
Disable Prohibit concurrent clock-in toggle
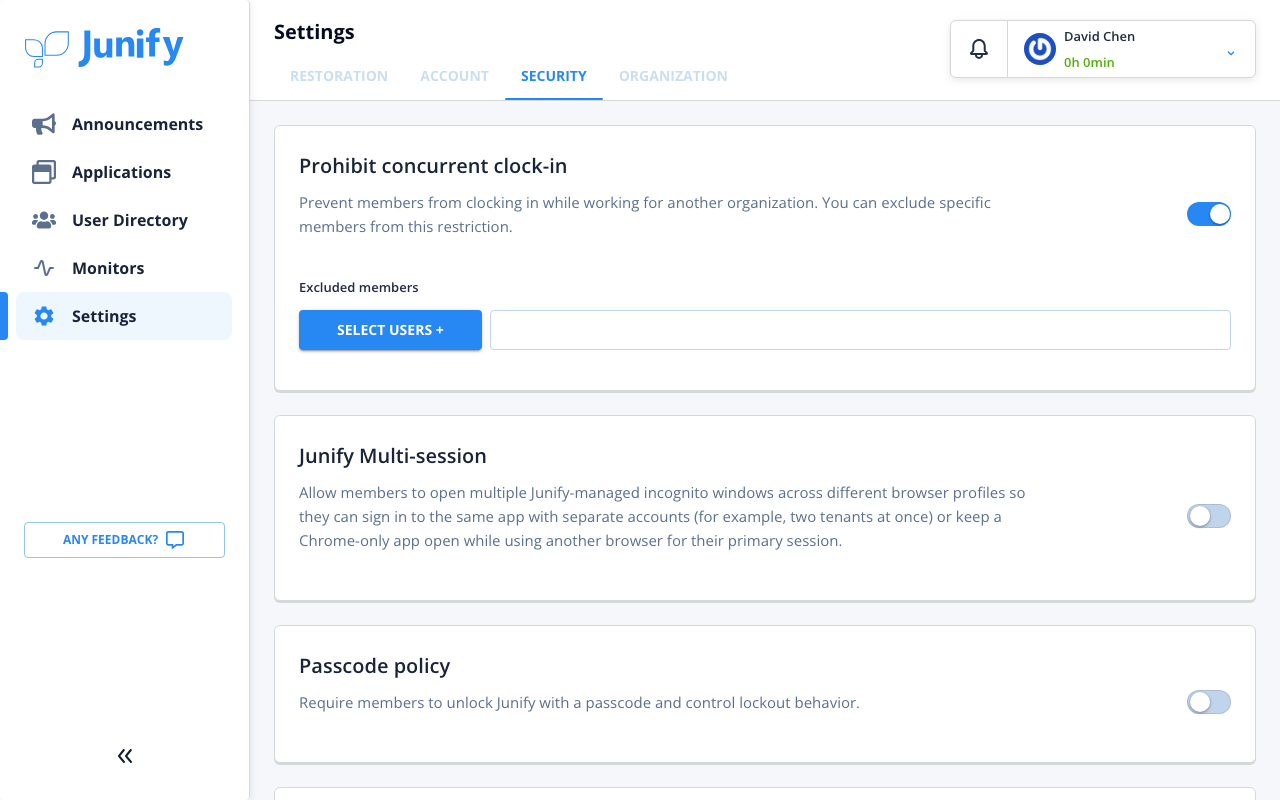(x=1209, y=214)
